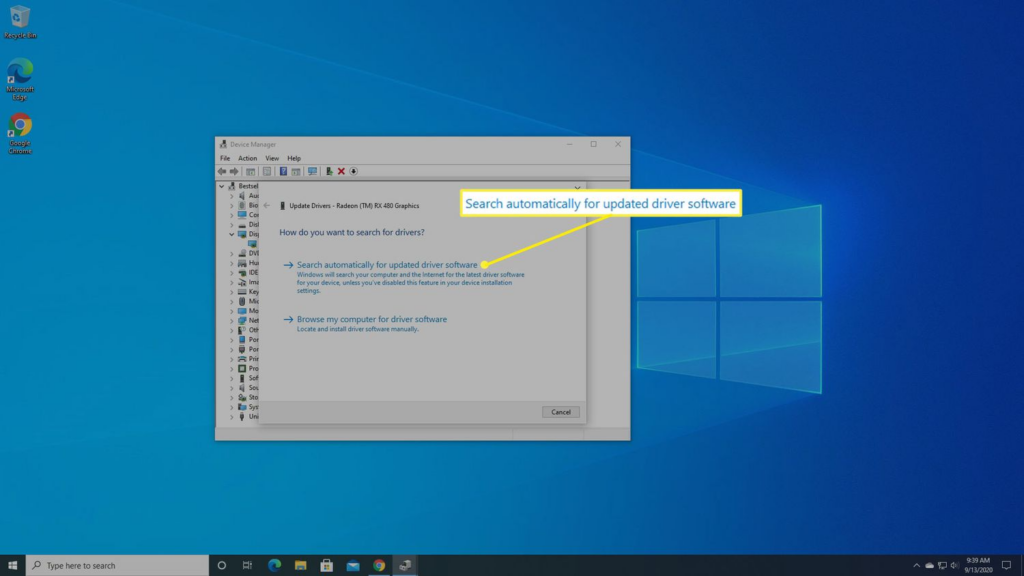The image size is (1024, 576).
Task: Select Google Chrome desktop shortcut
Action: (20, 134)
